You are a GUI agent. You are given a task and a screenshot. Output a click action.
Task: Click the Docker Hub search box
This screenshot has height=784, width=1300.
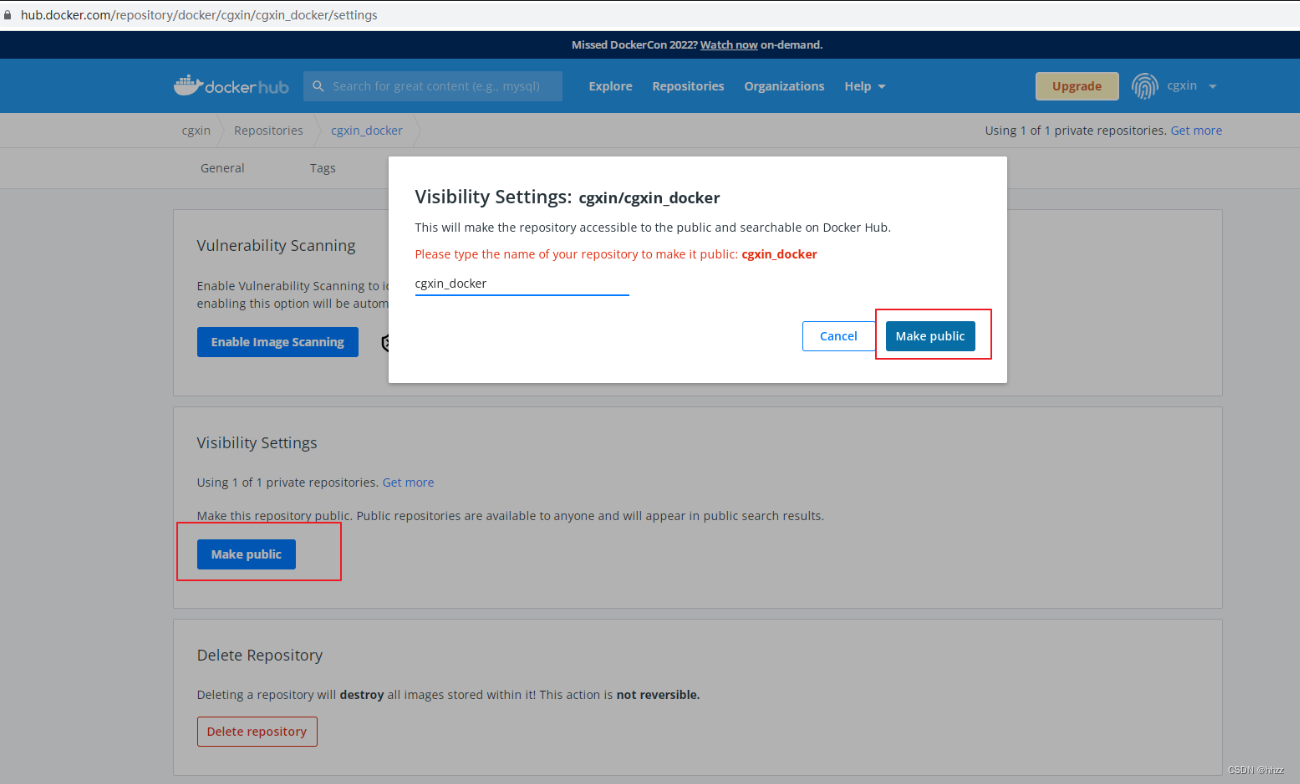(433, 86)
